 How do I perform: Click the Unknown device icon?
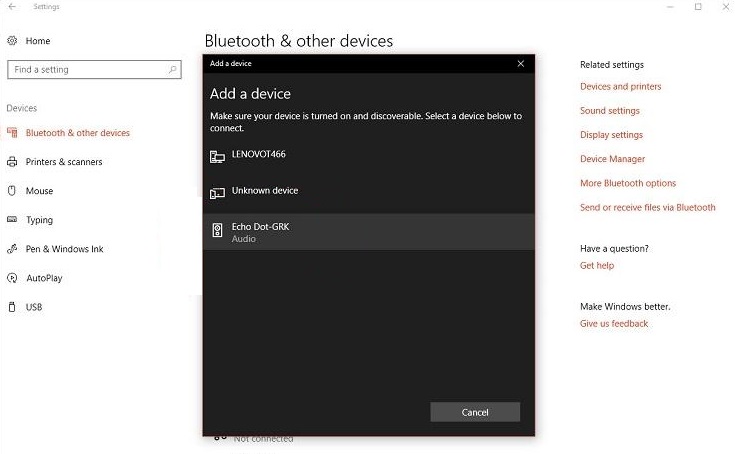coord(217,193)
